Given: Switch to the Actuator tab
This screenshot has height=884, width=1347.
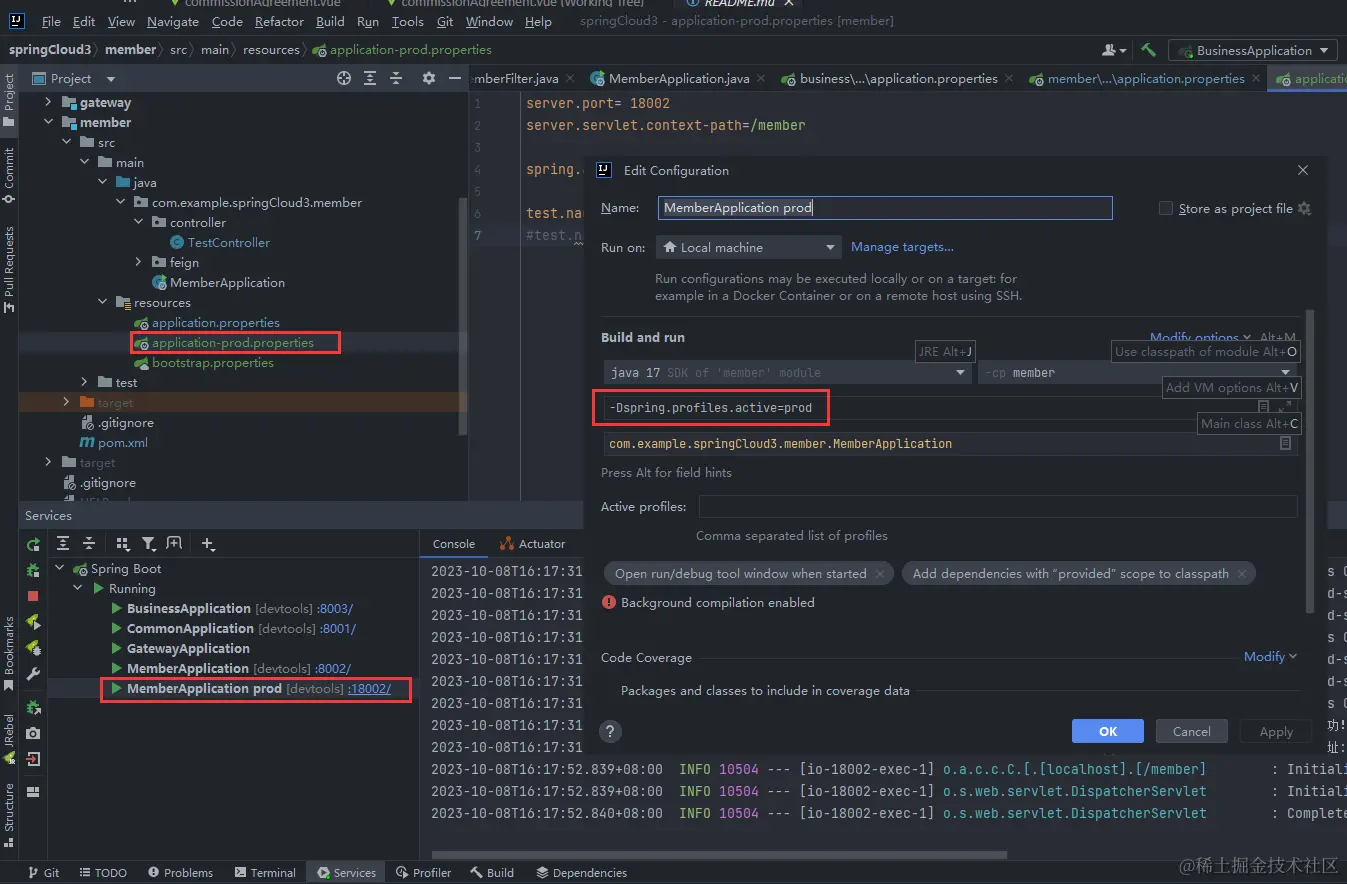Looking at the screenshot, I should click(532, 544).
